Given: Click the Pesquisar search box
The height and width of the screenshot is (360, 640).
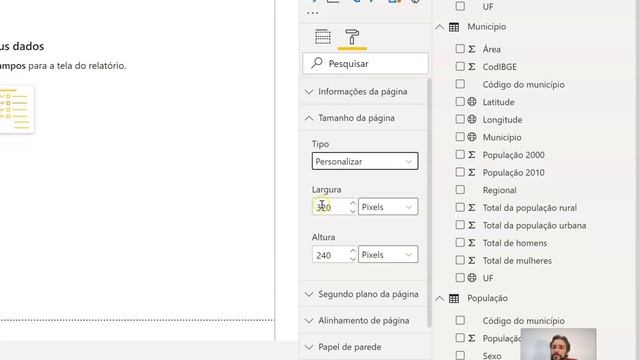Looking at the screenshot, I should point(366,64).
